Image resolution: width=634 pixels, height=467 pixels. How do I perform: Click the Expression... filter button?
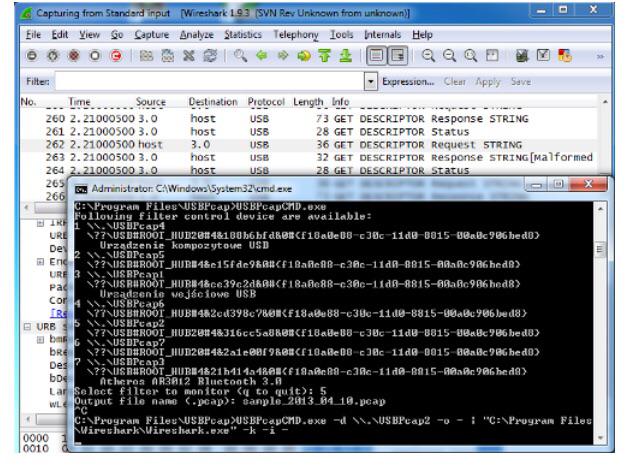pos(408,82)
